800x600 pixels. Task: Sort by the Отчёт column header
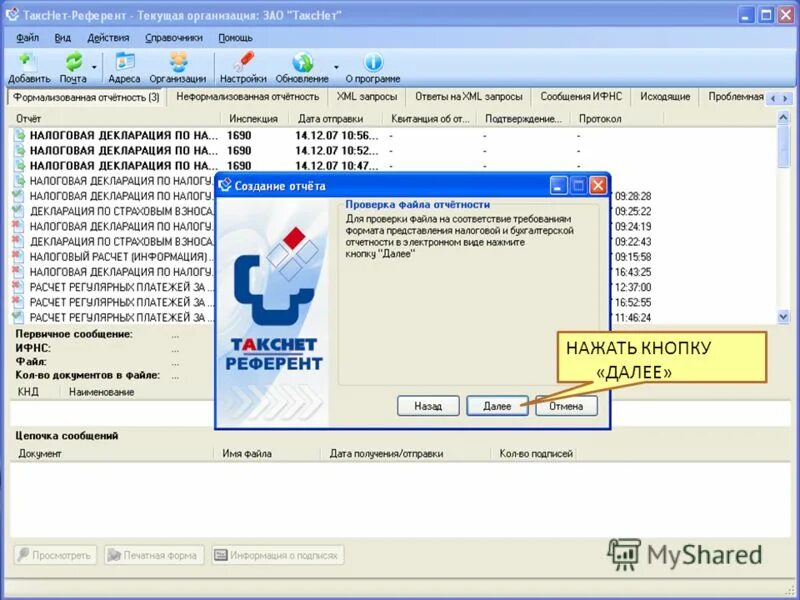[x=115, y=118]
